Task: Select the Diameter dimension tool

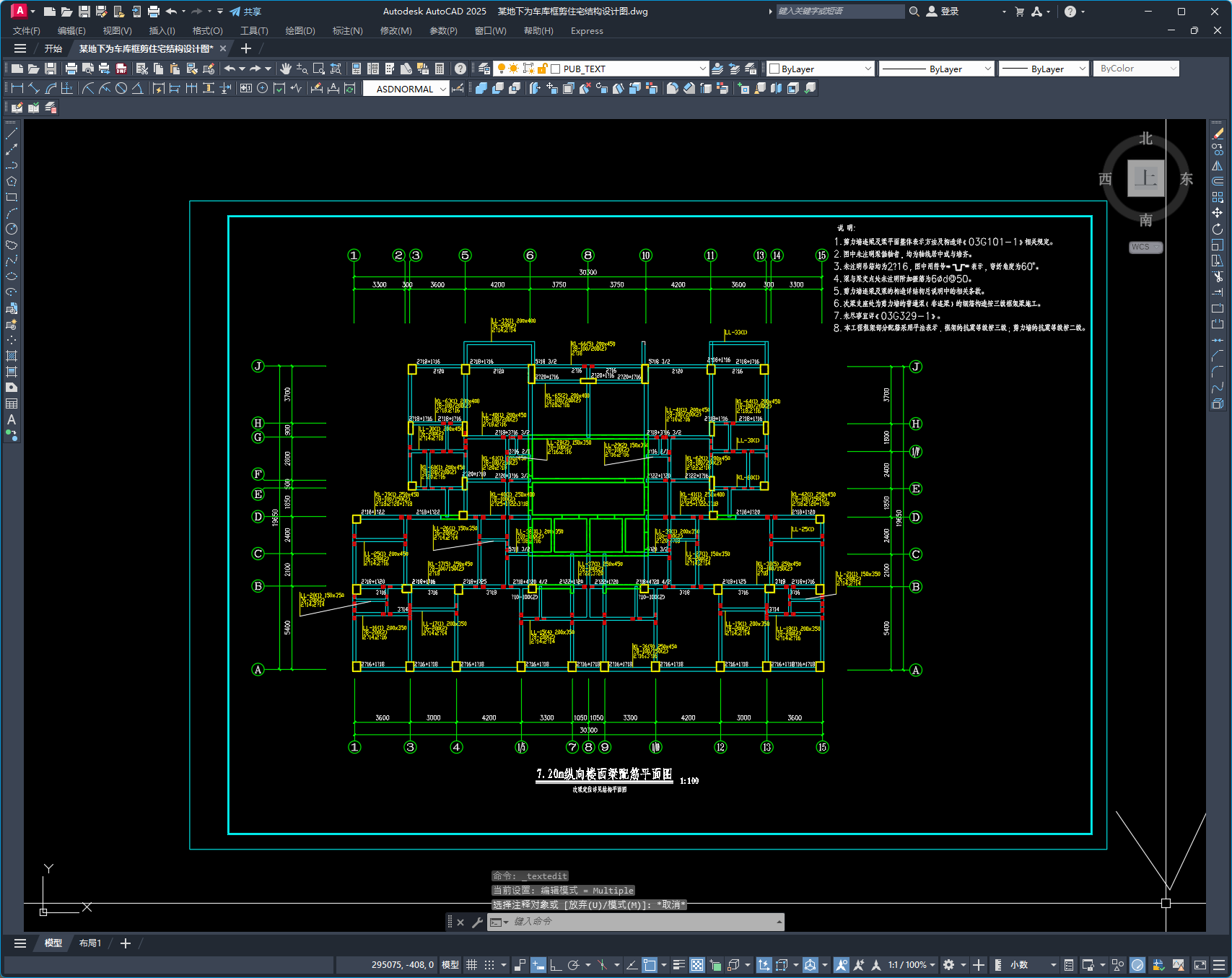Action: 121,88
